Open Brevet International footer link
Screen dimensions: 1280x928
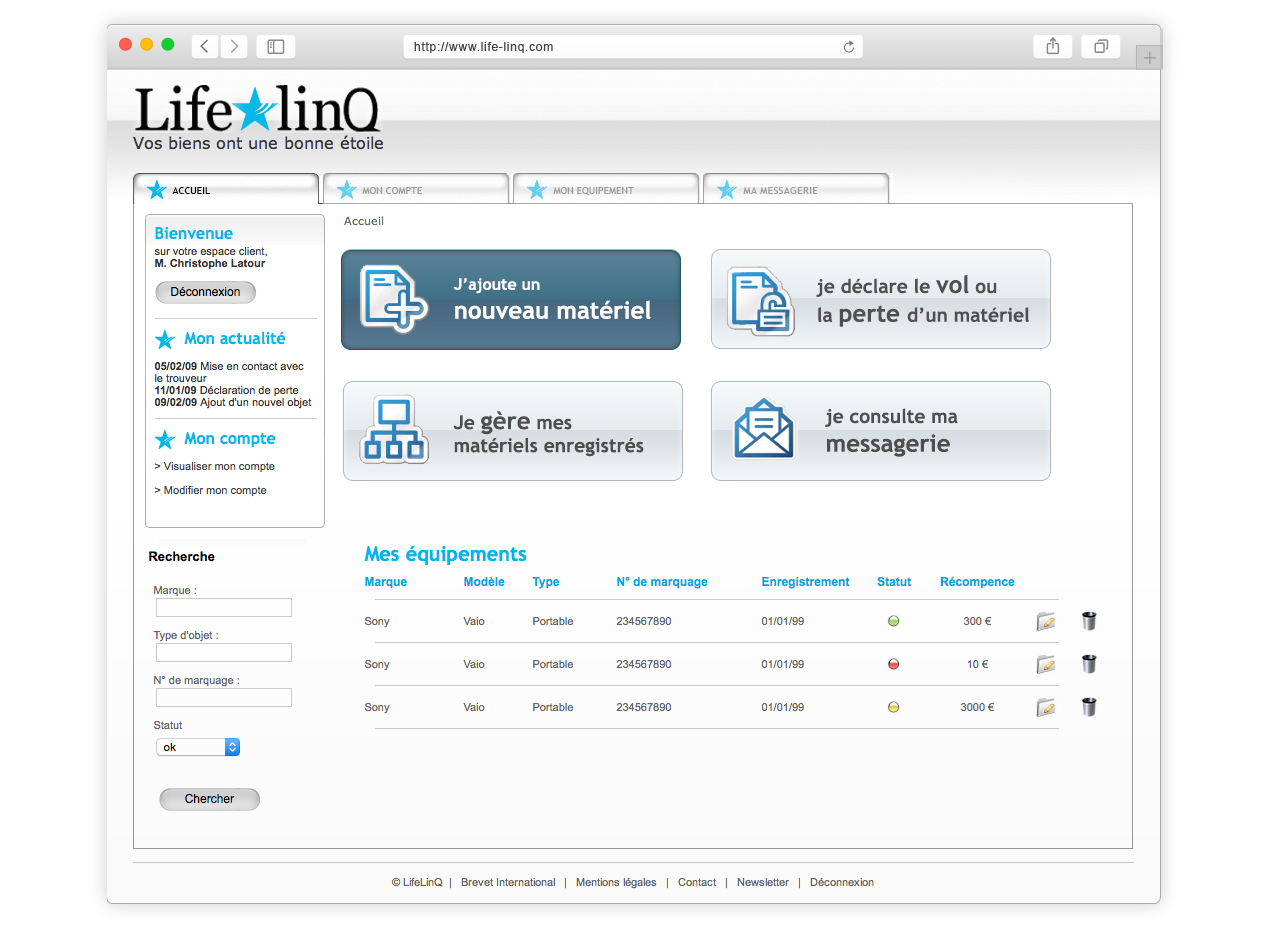[x=508, y=882]
